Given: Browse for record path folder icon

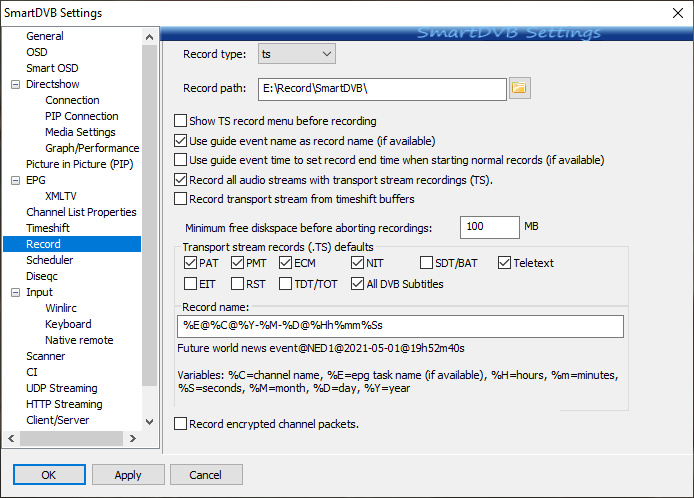Looking at the screenshot, I should click(520, 88).
